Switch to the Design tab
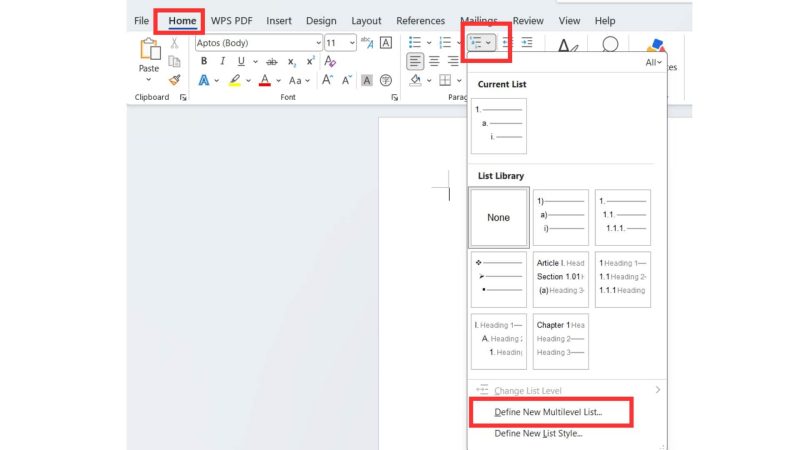 point(321,21)
